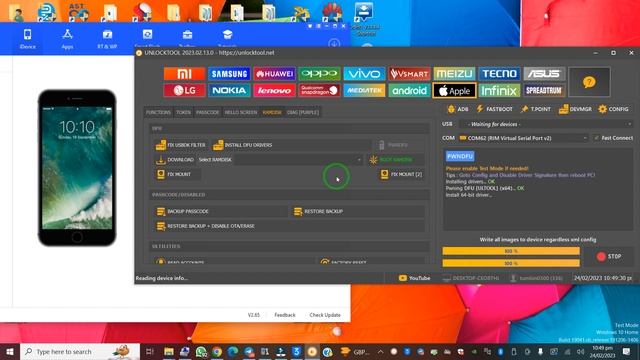Open WhatsApp from the taskbar
Viewport: 640px width, 360px height.
point(201,351)
